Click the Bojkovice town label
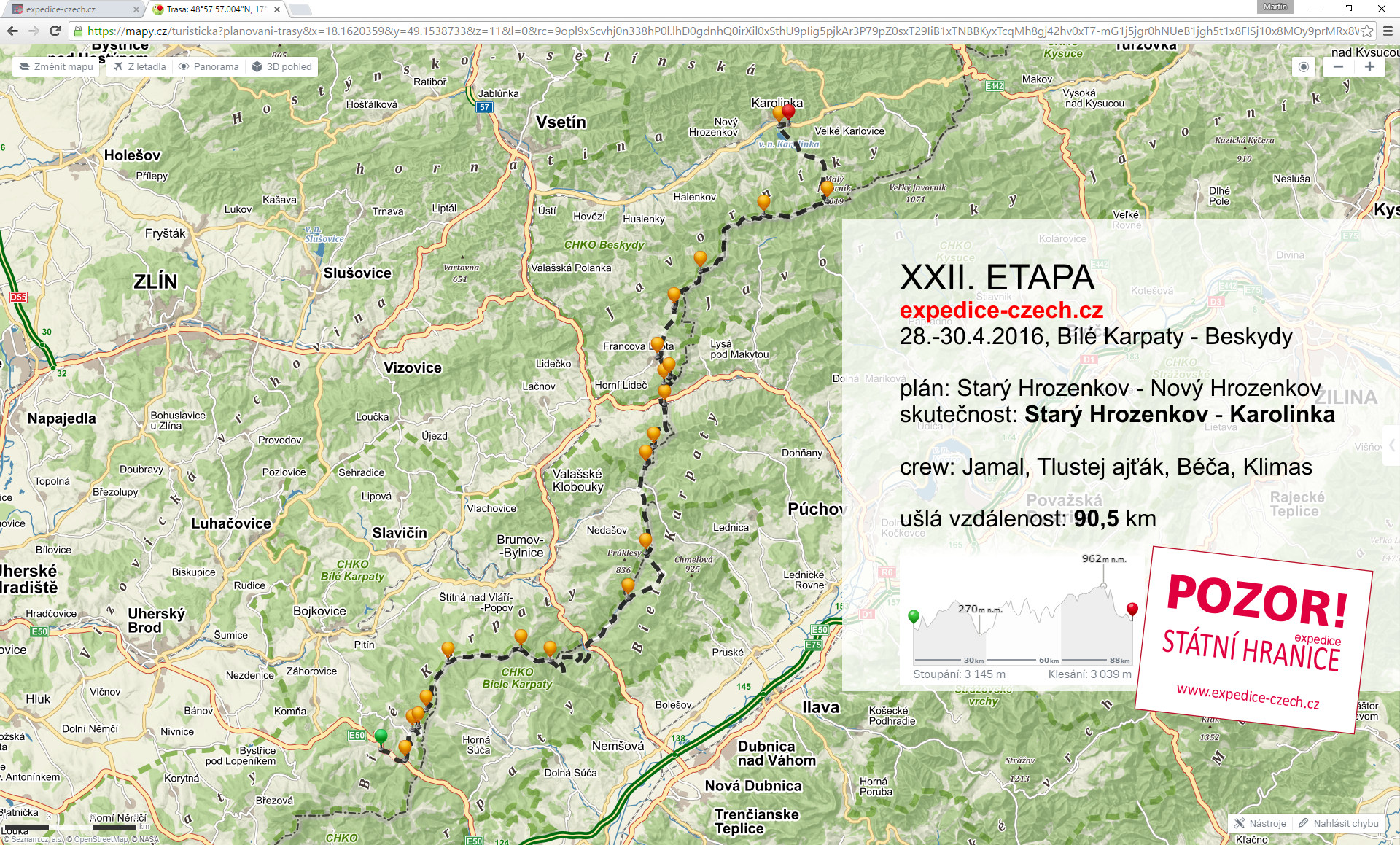Screen dimensions: 1400x845 point(319,611)
